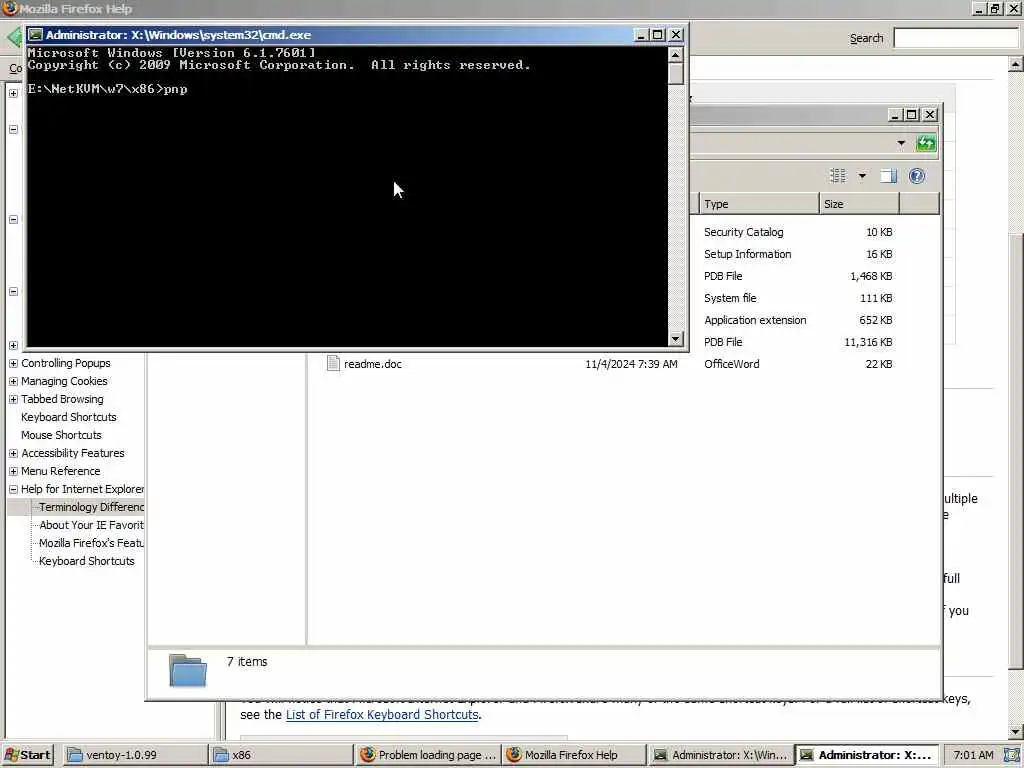This screenshot has height=768, width=1024.
Task: Click the folder icon in the Explorer details pane
Action: pos(188,670)
